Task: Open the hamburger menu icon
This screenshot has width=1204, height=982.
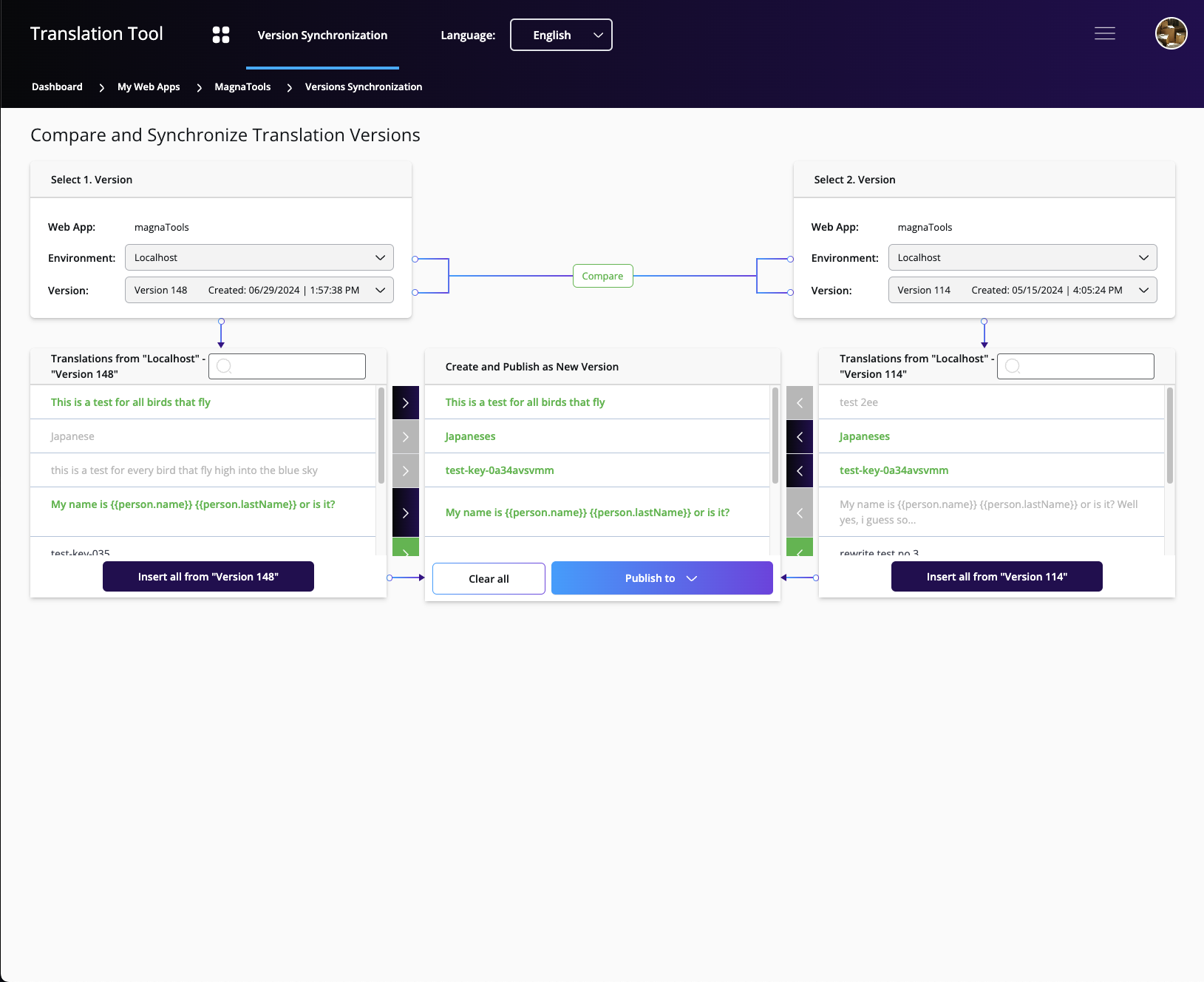Action: pyautogui.click(x=1104, y=33)
